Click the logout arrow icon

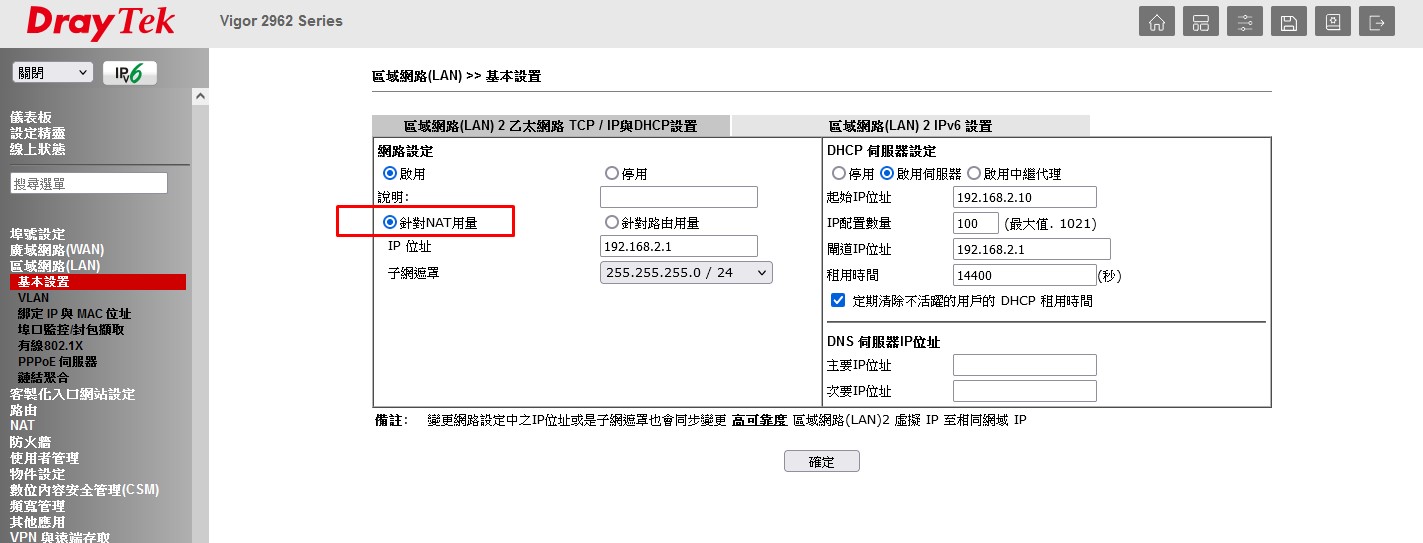pos(1377,22)
